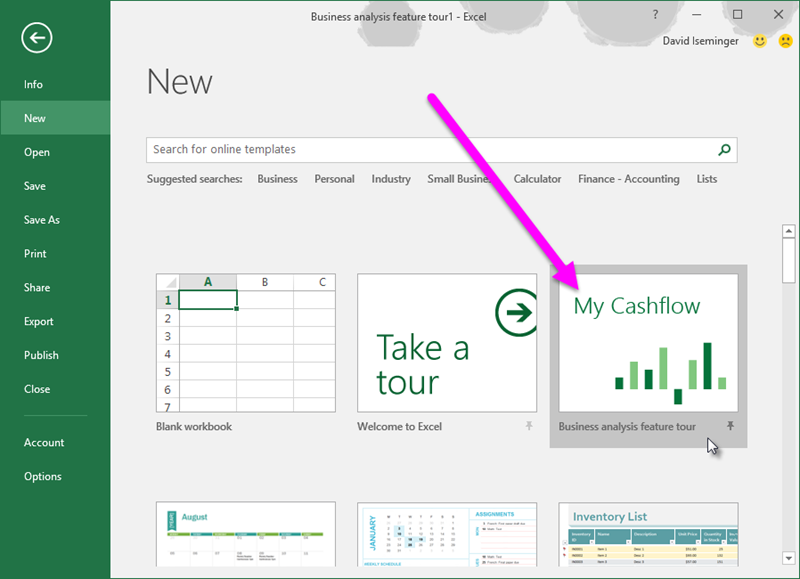This screenshot has height=579, width=800.
Task: Click the scrollbar up arrow
Action: tap(789, 231)
